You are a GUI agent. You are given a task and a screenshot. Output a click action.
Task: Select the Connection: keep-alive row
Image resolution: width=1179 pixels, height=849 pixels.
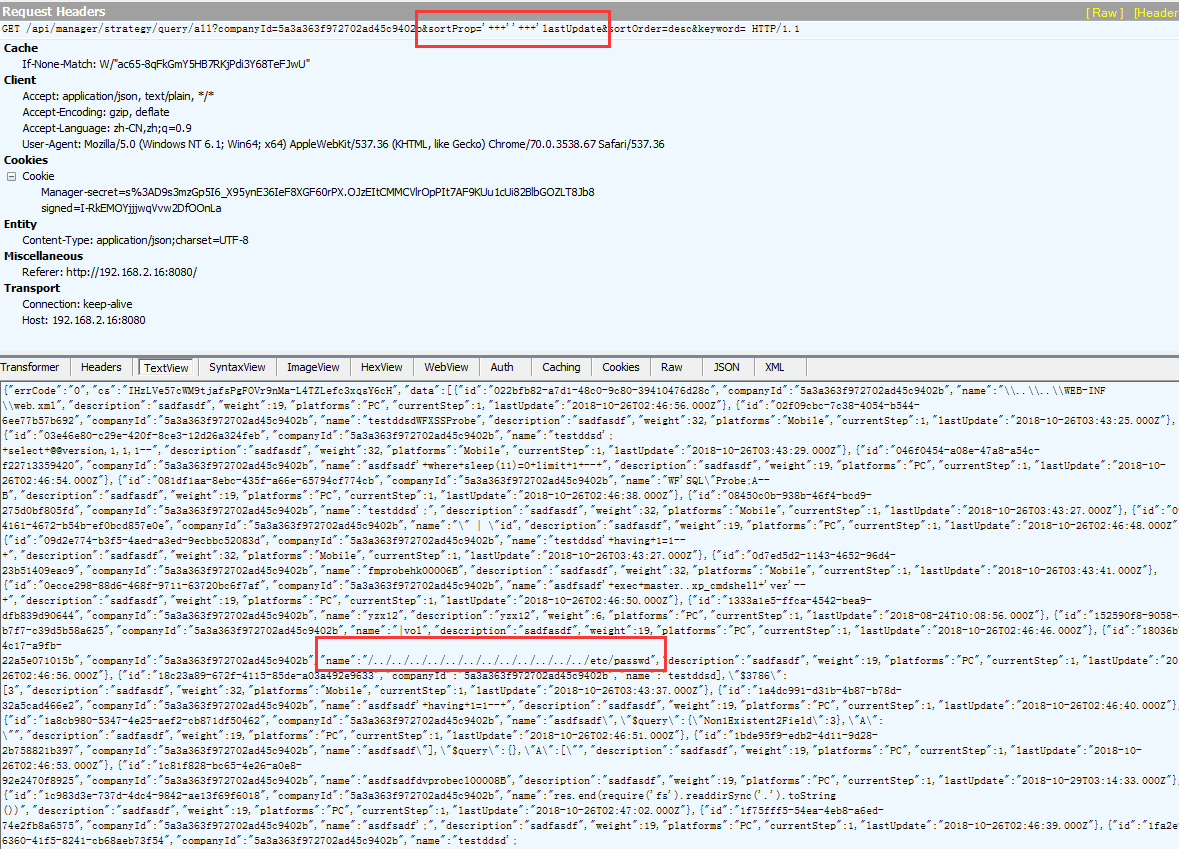coord(77,305)
